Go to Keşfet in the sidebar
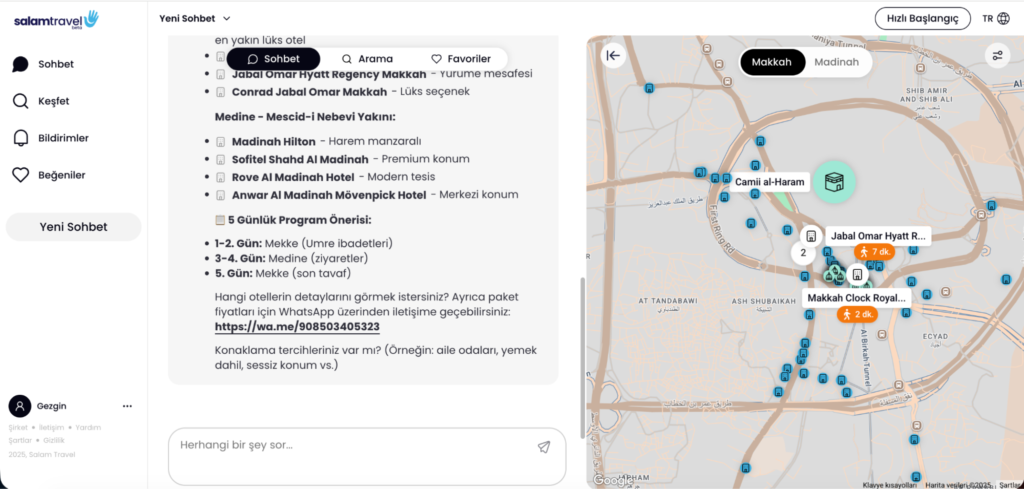The height and width of the screenshot is (489, 1024). point(53,101)
